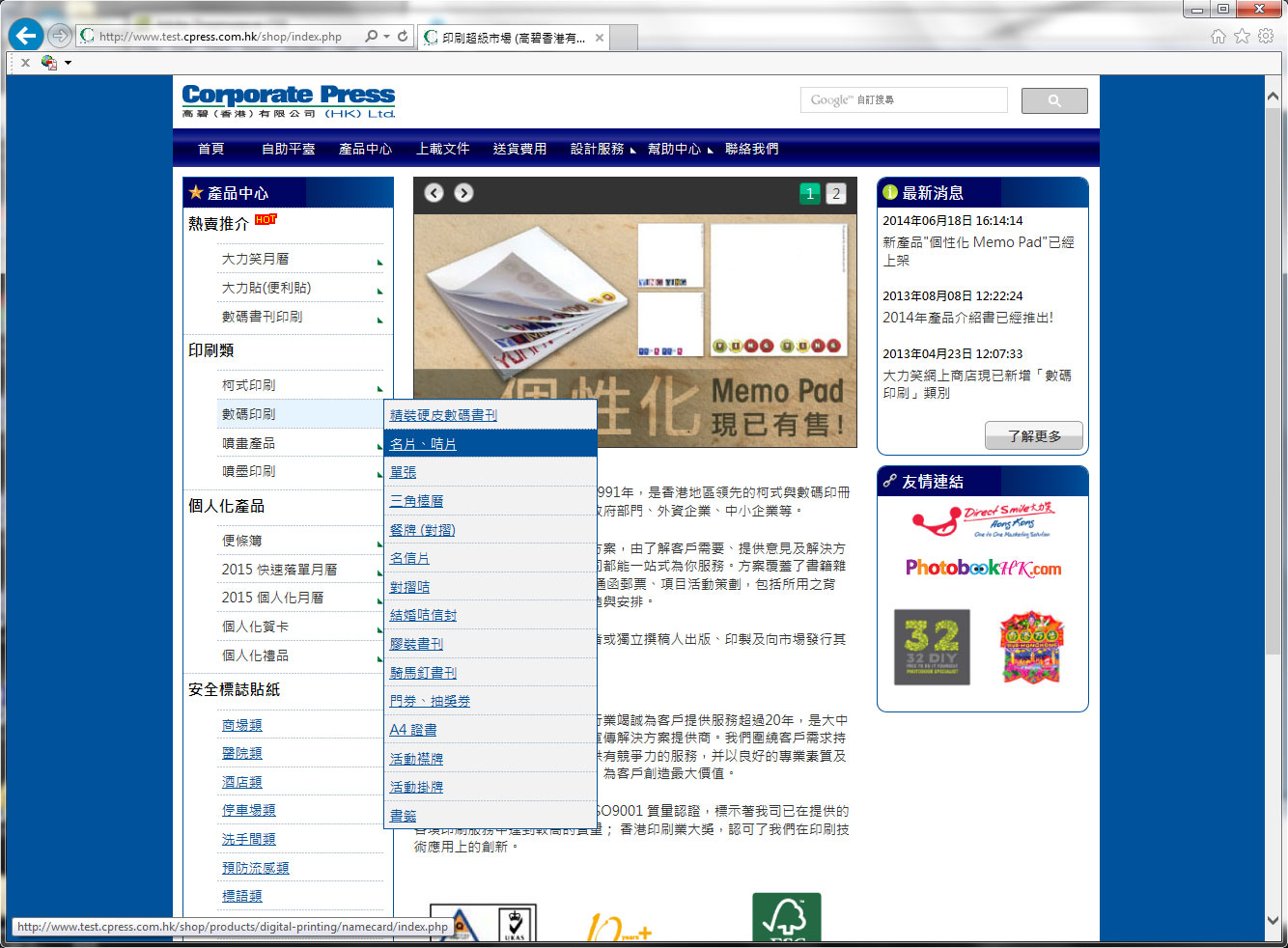The width and height of the screenshot is (1288, 948).
Task: Switch banner to slide 2
Action: pyautogui.click(x=836, y=193)
